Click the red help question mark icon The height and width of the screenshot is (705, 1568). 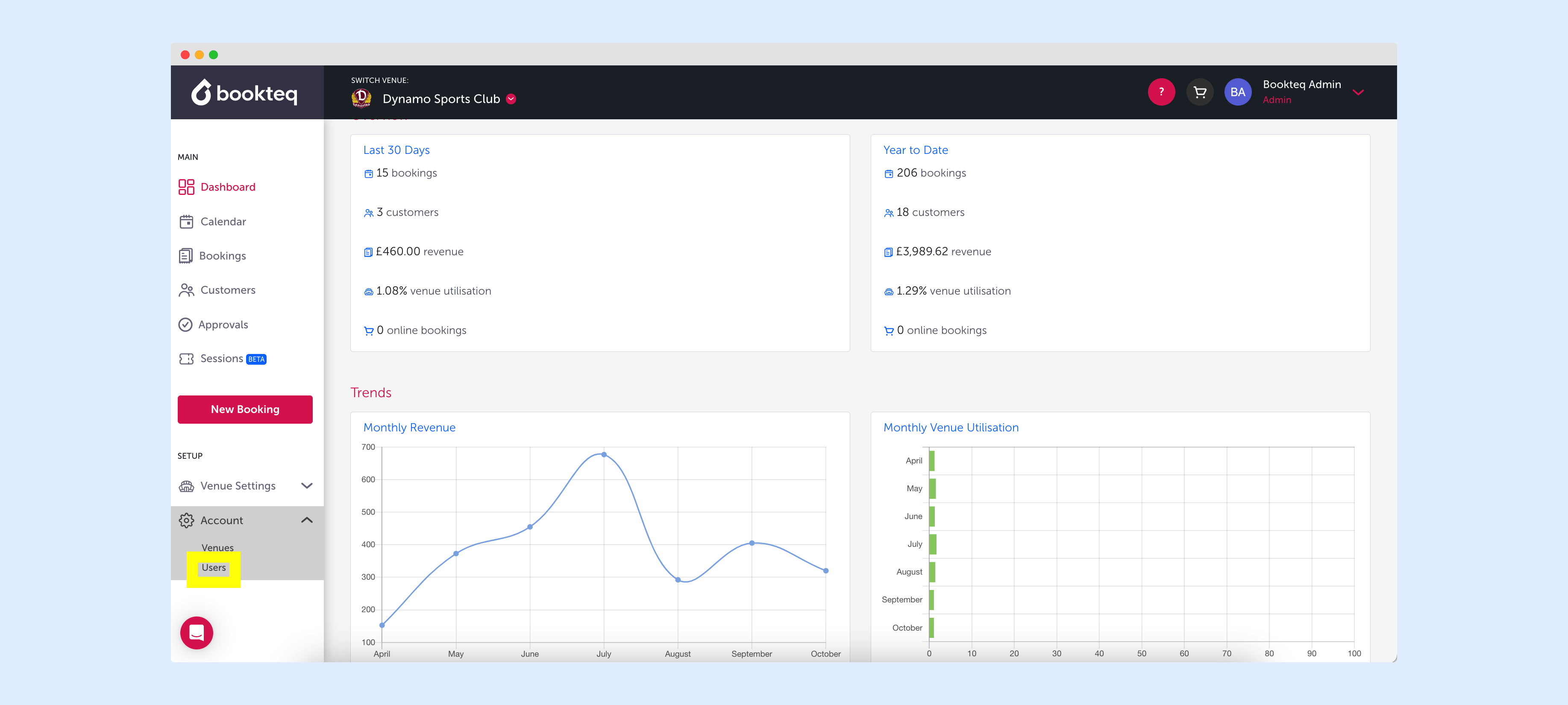1161,92
